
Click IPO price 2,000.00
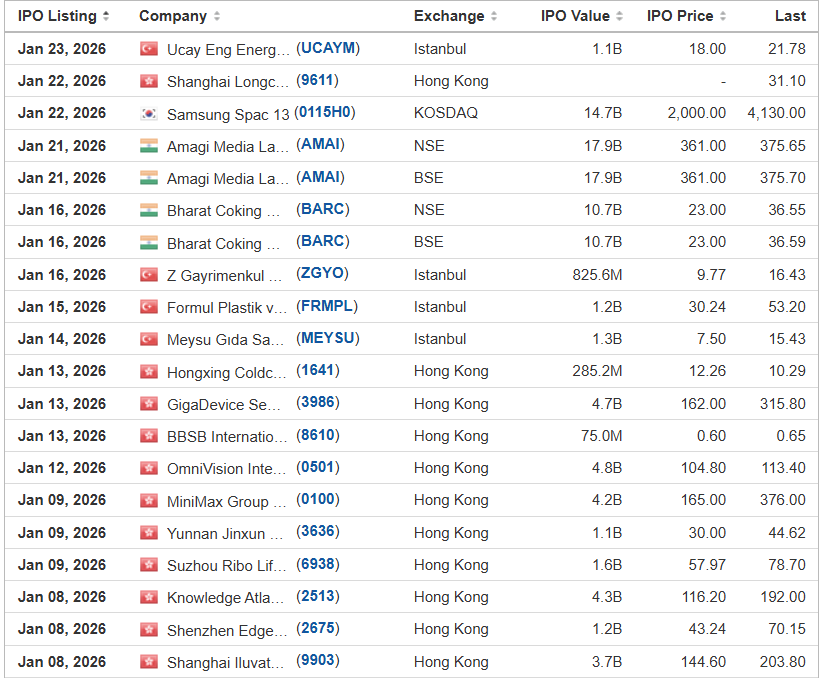[x=697, y=113]
